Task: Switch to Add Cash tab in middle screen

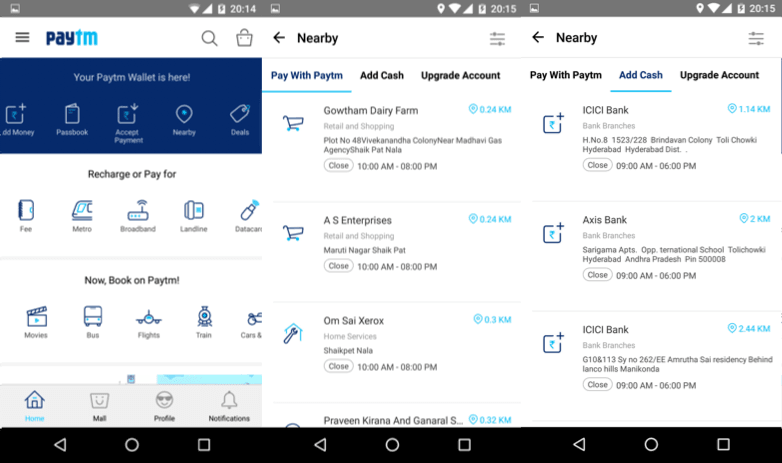Action: click(x=382, y=75)
